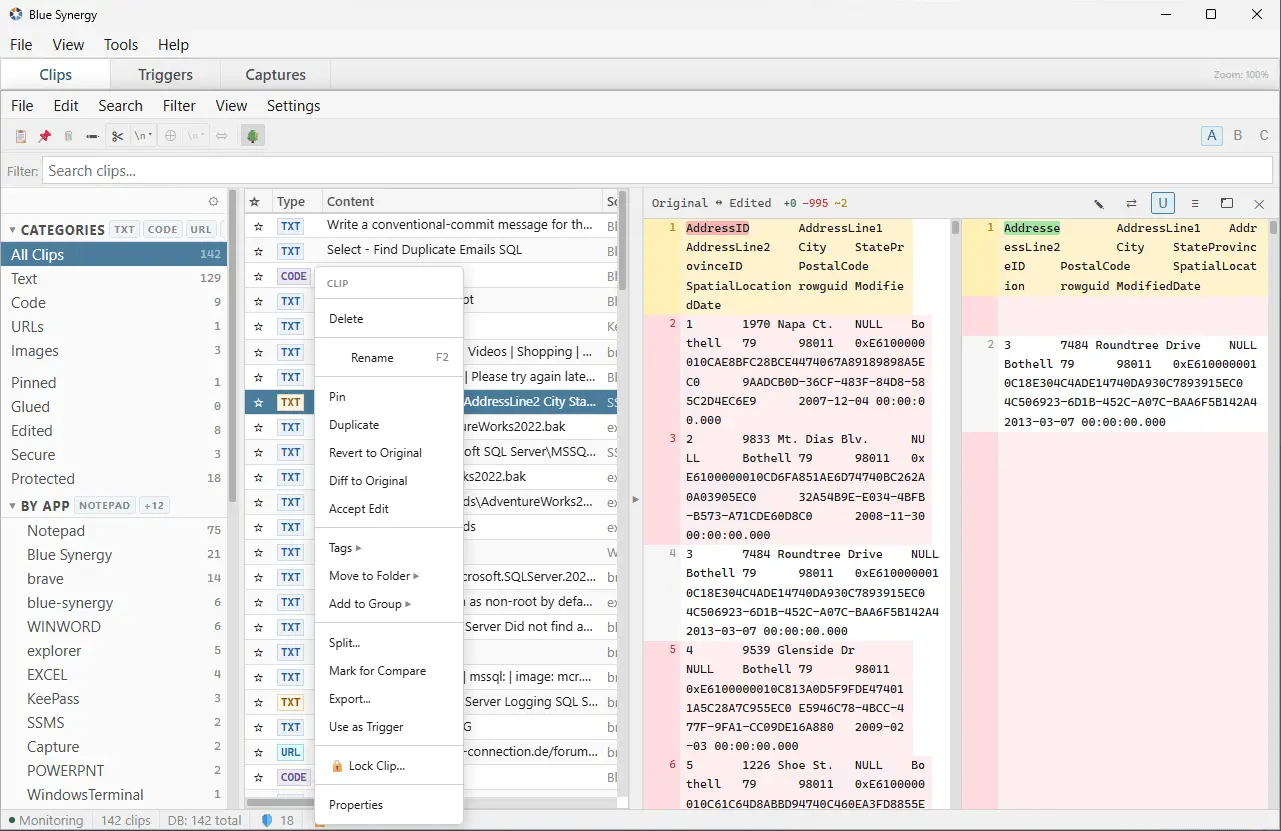
Task: Click the gear icon above the categories
Action: 213,201
